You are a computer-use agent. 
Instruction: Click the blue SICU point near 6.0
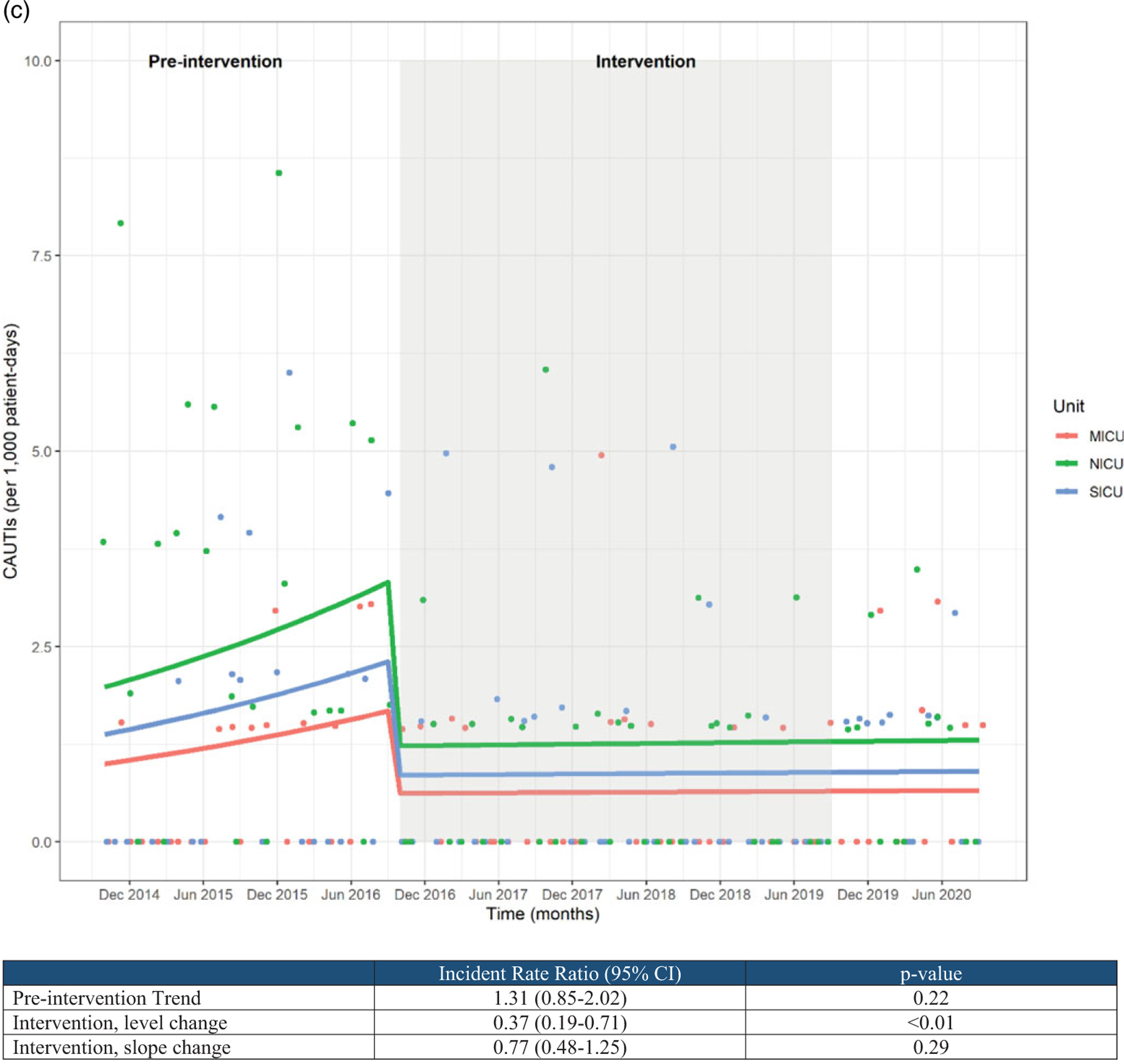289,373
